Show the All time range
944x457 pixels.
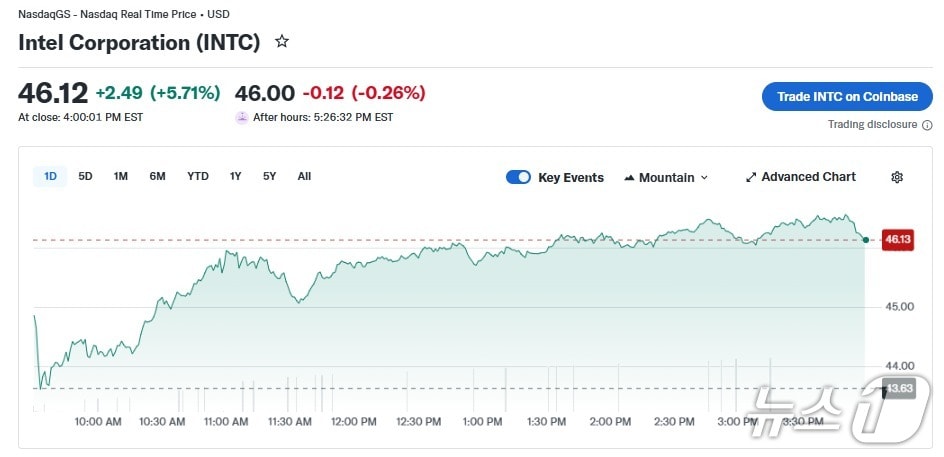tap(304, 176)
